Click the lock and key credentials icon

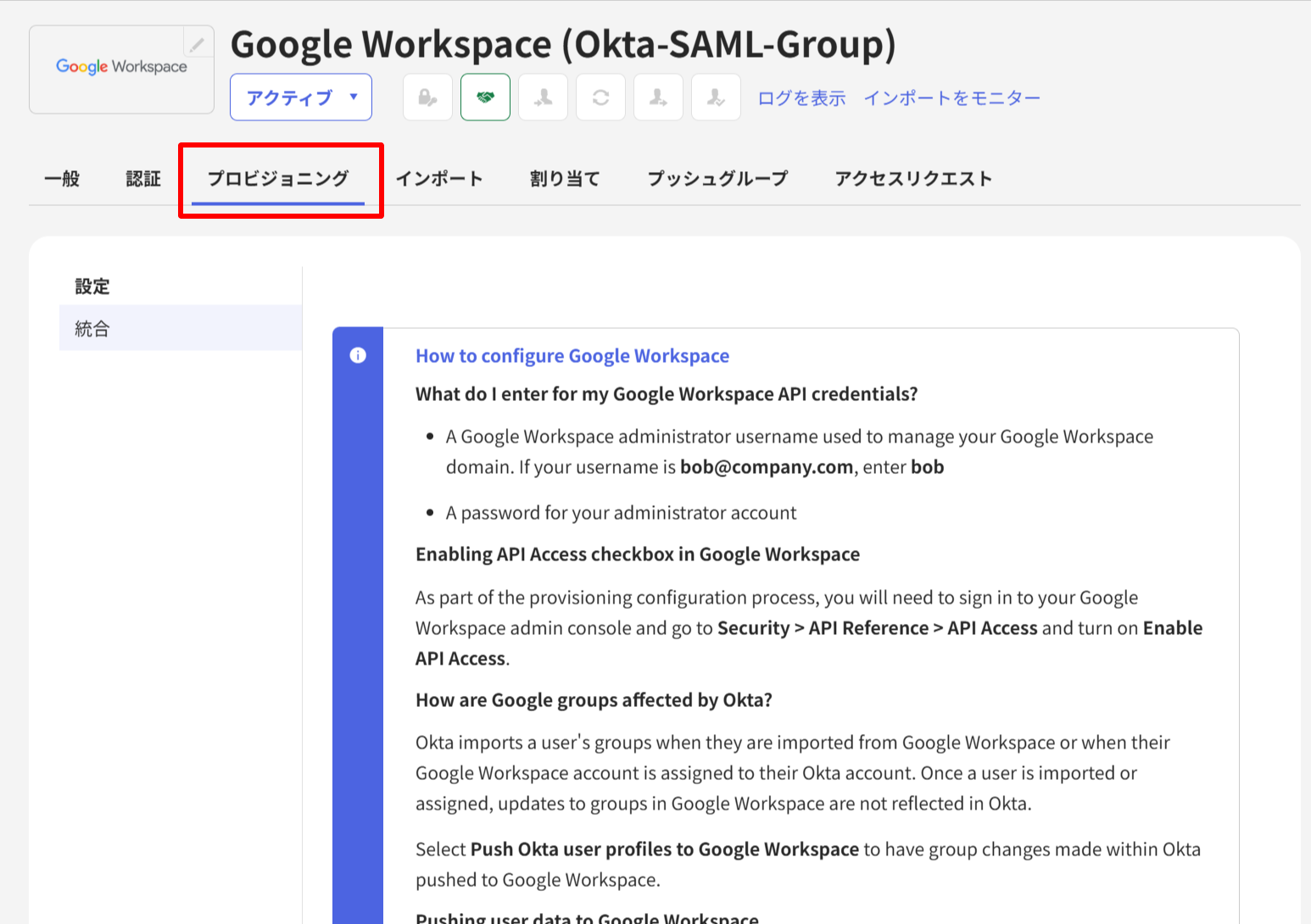[427, 97]
